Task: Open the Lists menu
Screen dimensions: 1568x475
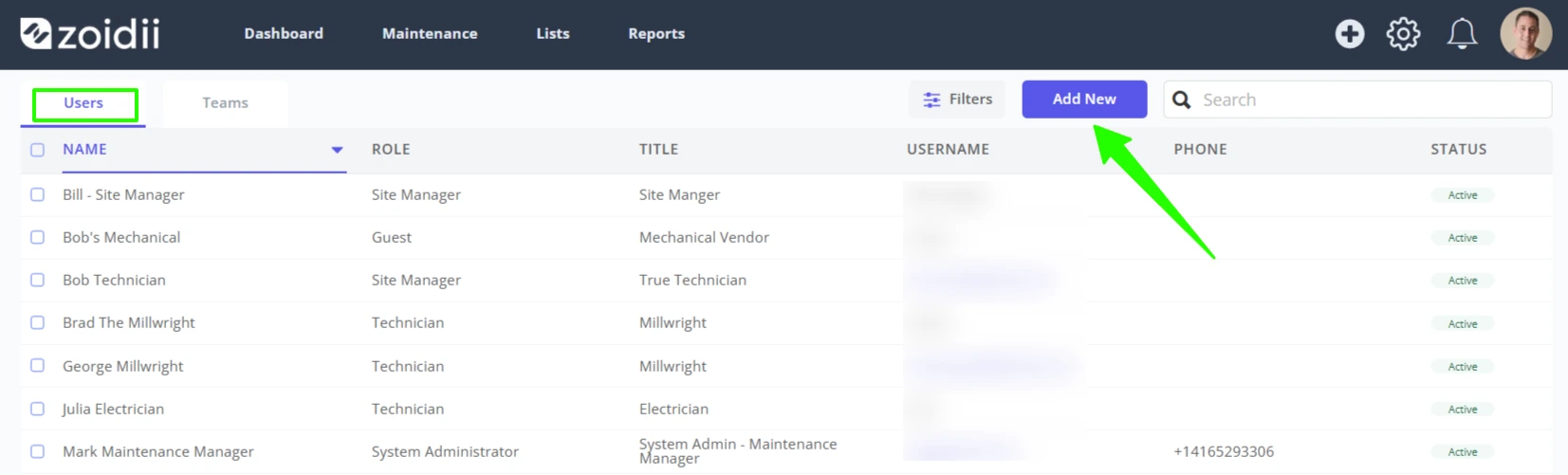Action: click(553, 33)
